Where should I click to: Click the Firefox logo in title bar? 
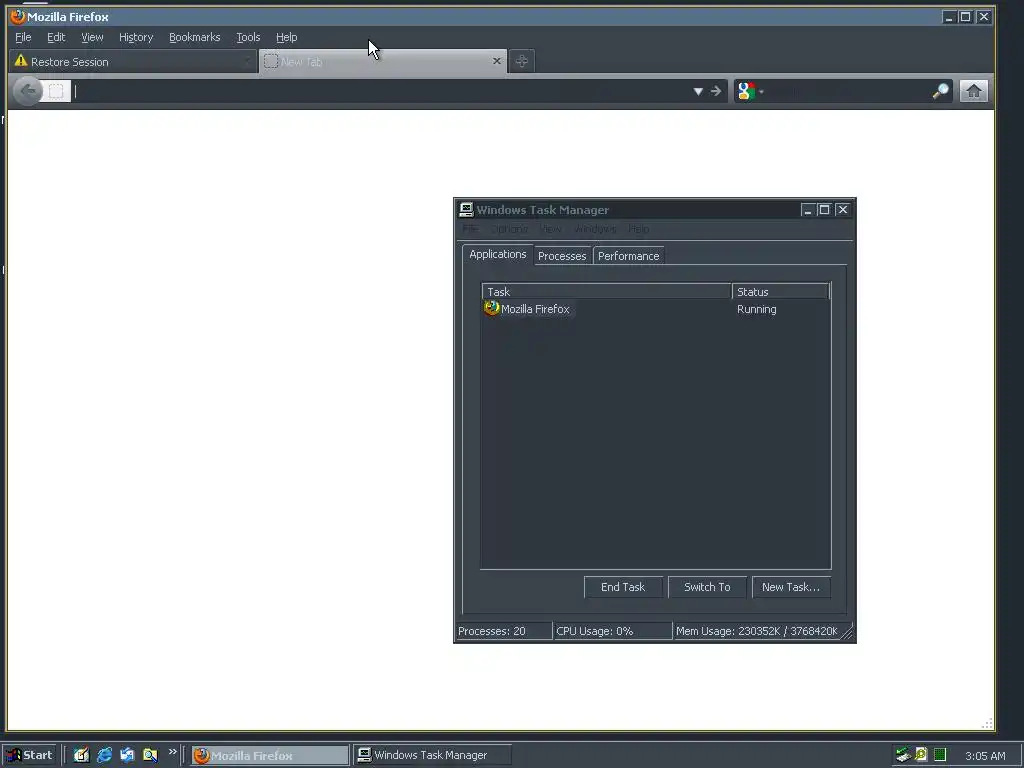click(18, 16)
